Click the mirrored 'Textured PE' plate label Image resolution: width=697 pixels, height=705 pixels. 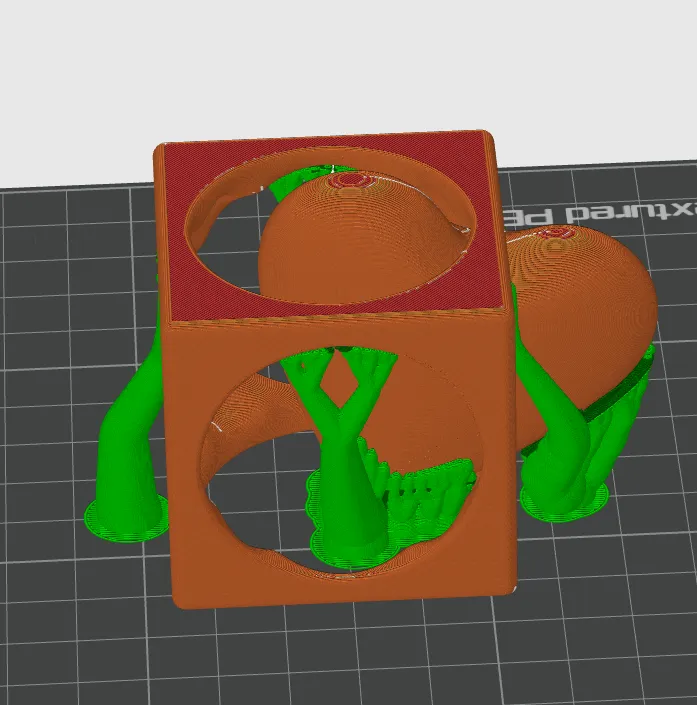(x=601, y=214)
